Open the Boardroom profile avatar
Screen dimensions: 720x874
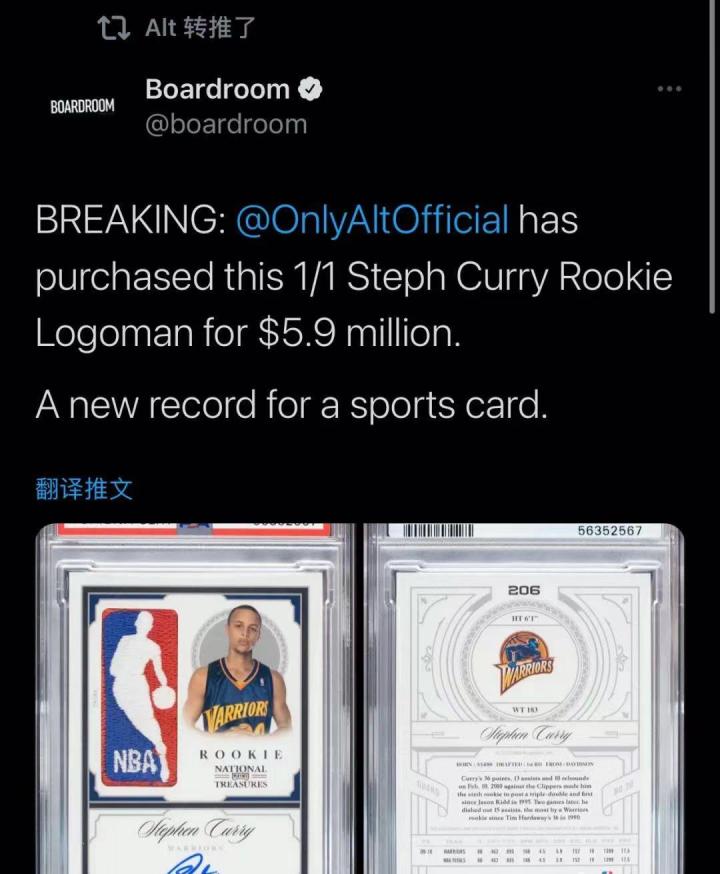82,106
